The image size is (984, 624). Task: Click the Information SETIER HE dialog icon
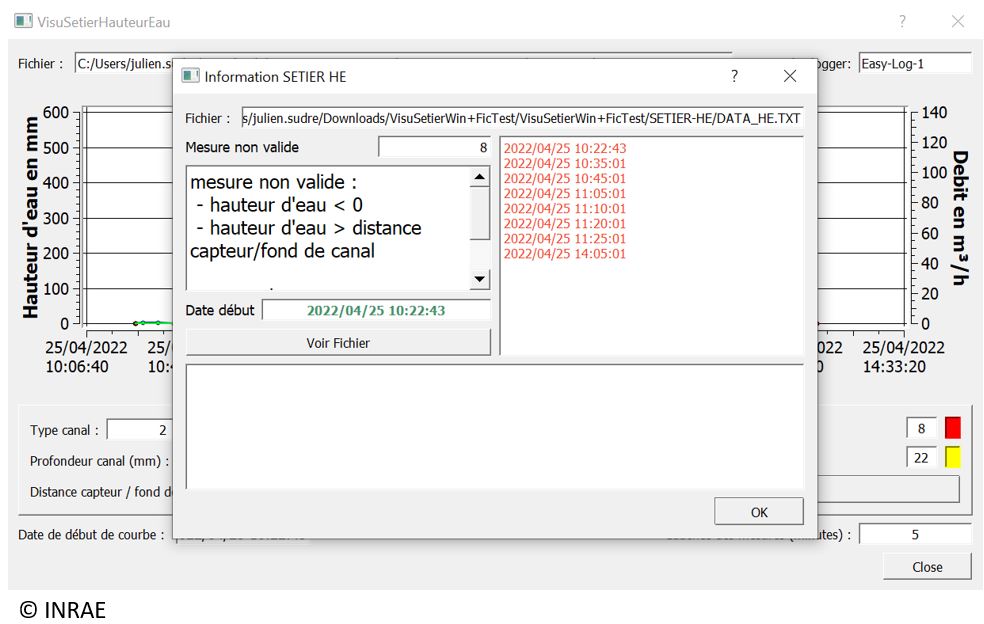click(190, 76)
